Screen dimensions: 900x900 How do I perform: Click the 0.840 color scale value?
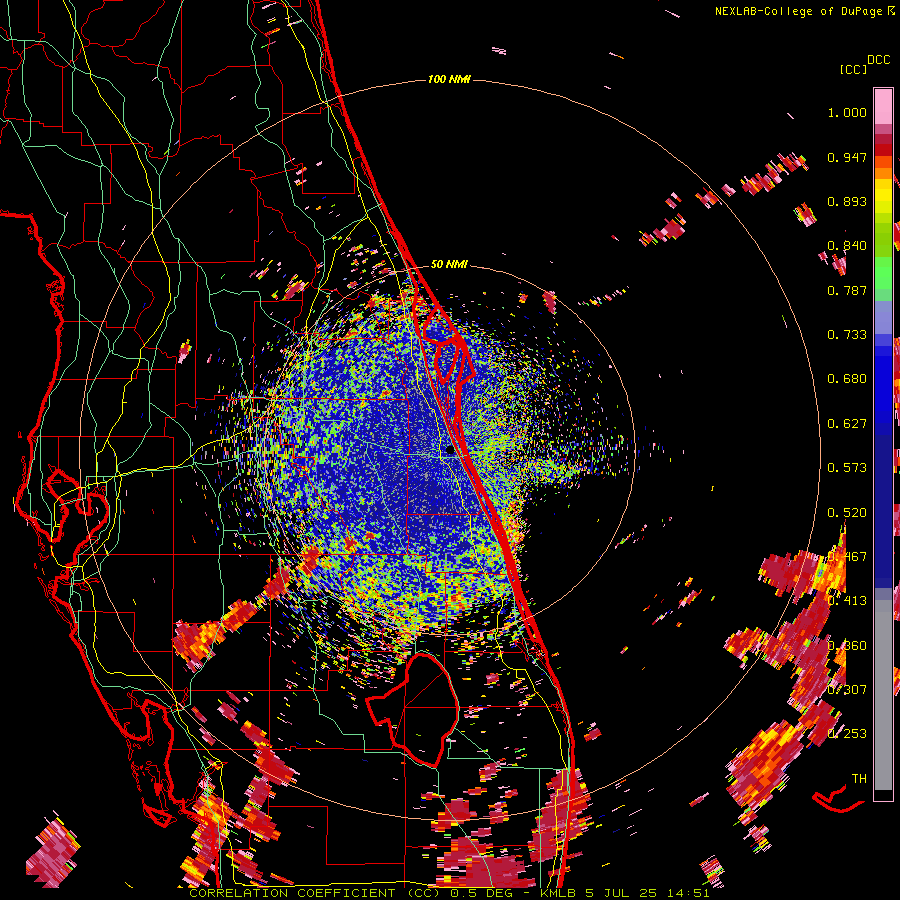tap(847, 246)
